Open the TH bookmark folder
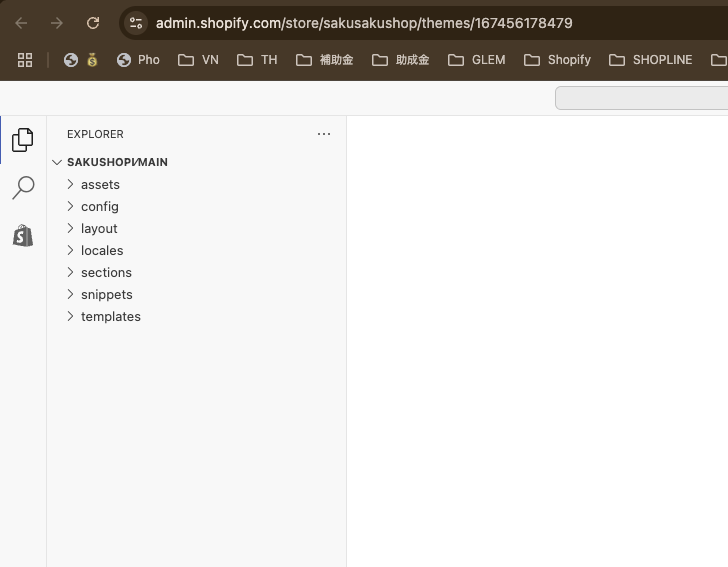The height and width of the screenshot is (567, 728). pos(257,60)
